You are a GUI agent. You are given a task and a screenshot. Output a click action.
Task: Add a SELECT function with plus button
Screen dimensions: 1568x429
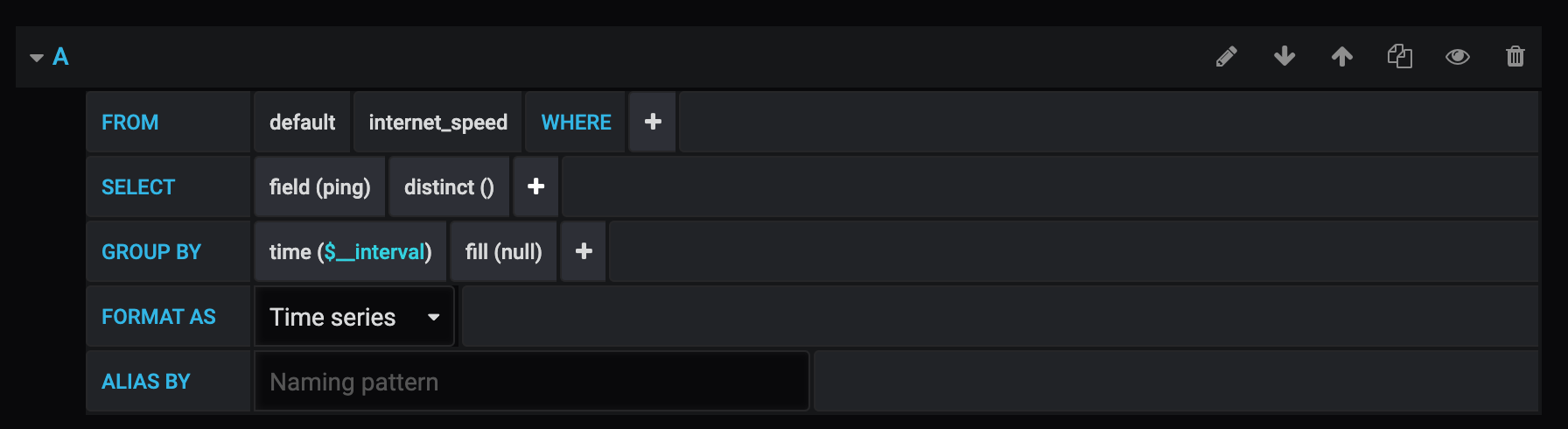(x=536, y=186)
